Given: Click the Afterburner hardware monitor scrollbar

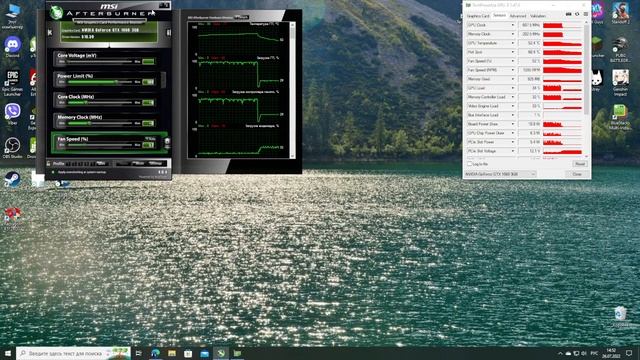Looking at the screenshot, I should click(x=292, y=90).
